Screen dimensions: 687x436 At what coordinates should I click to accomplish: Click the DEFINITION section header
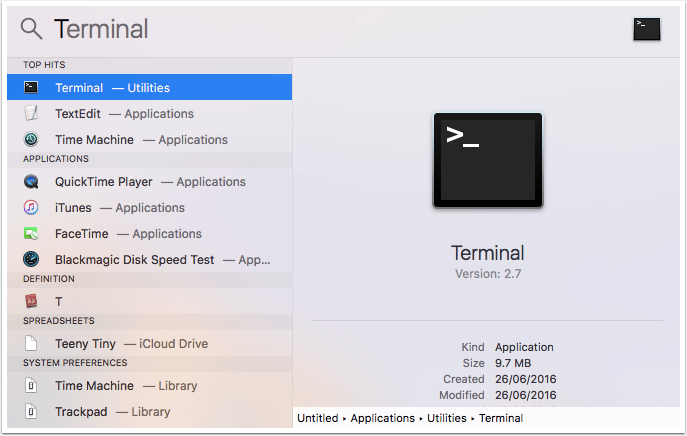tap(49, 279)
